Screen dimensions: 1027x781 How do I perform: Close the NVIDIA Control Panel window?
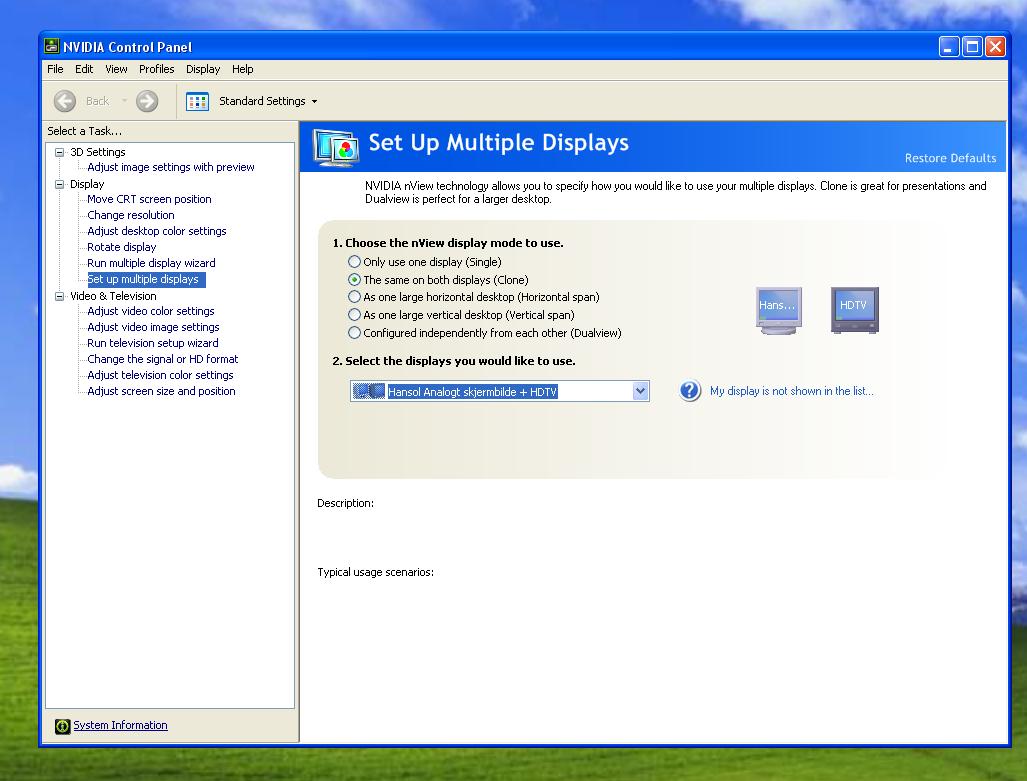996,47
